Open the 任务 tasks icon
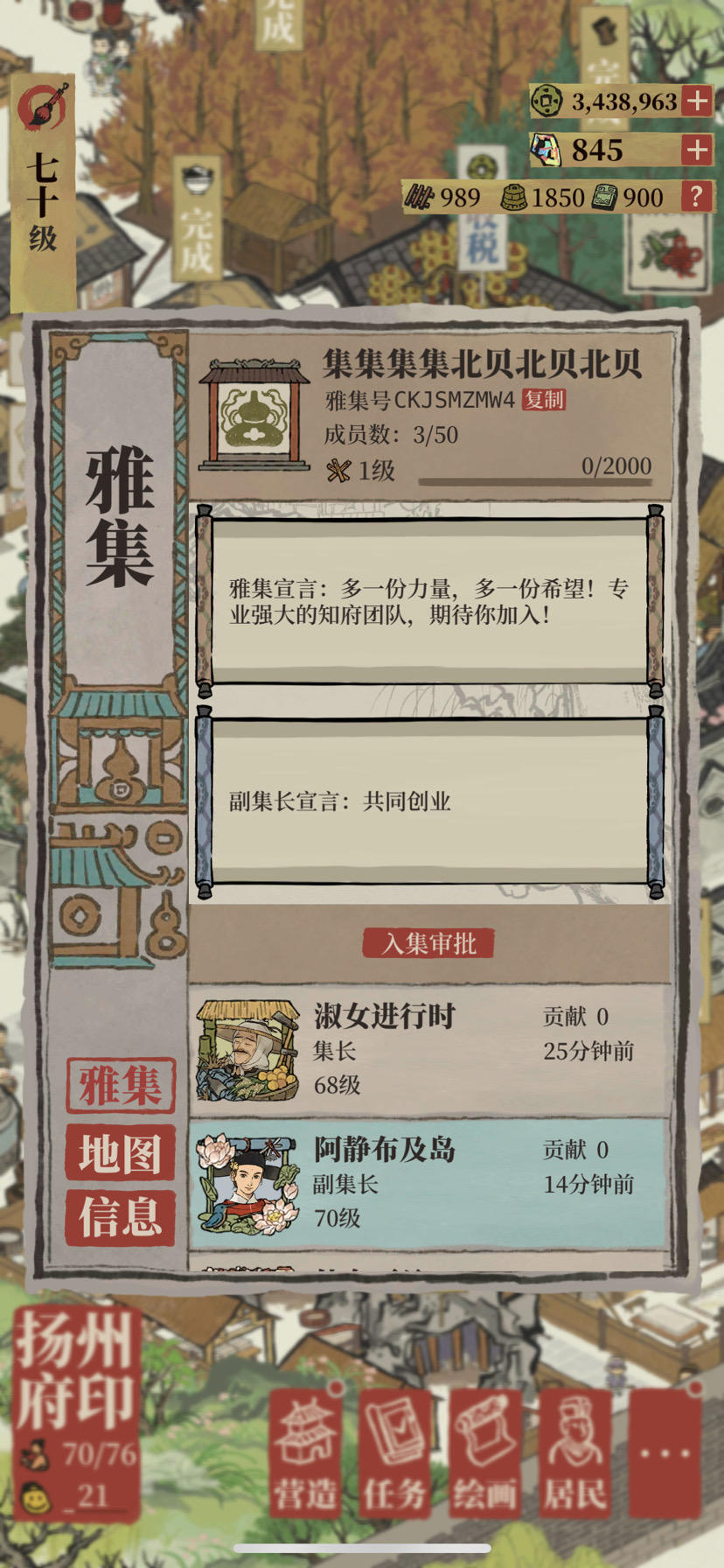The height and width of the screenshot is (1568, 724). point(395,1455)
